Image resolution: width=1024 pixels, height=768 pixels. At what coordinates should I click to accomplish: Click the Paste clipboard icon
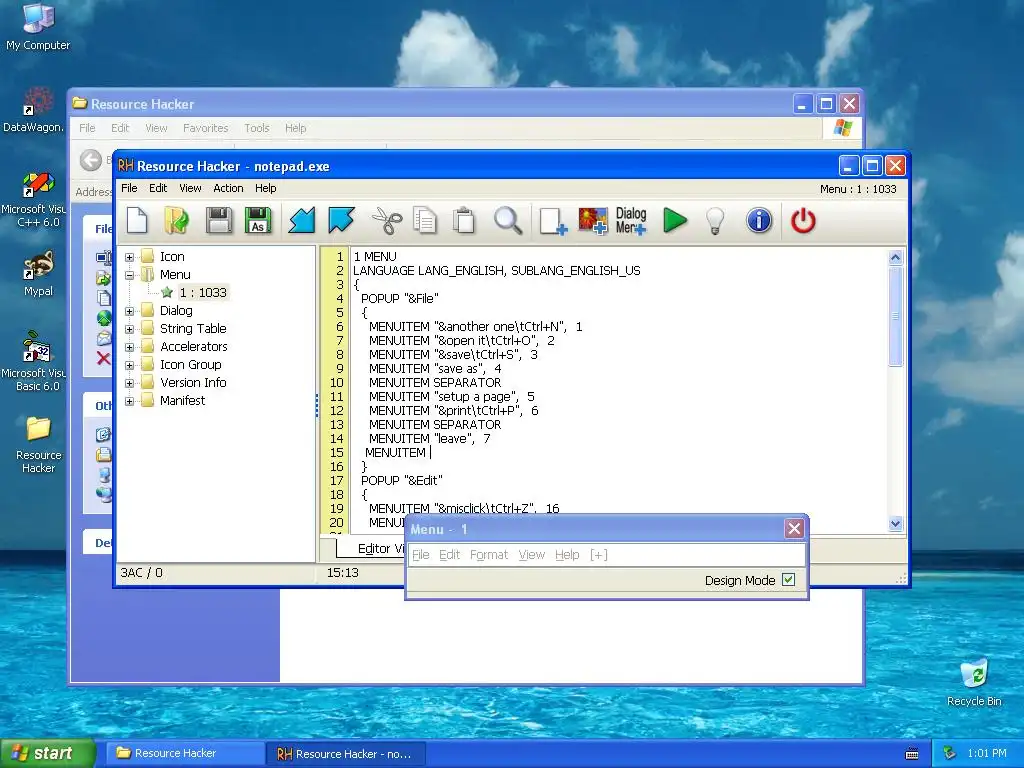tap(464, 221)
